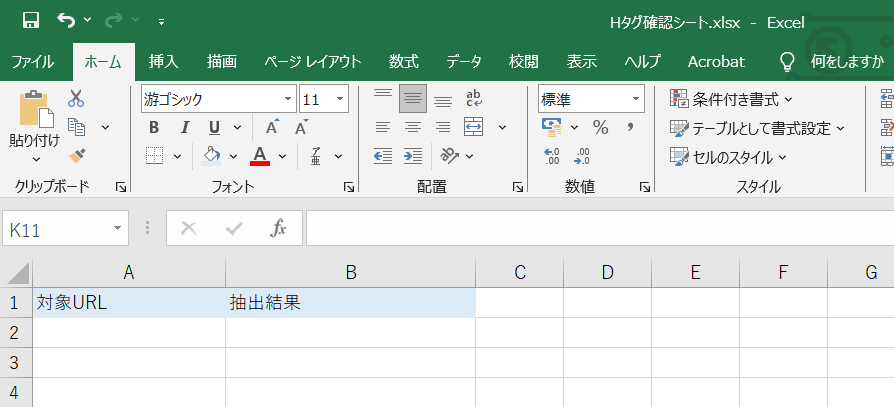Open 条件付き書式 menu
This screenshot has width=894, height=407.
[732, 99]
